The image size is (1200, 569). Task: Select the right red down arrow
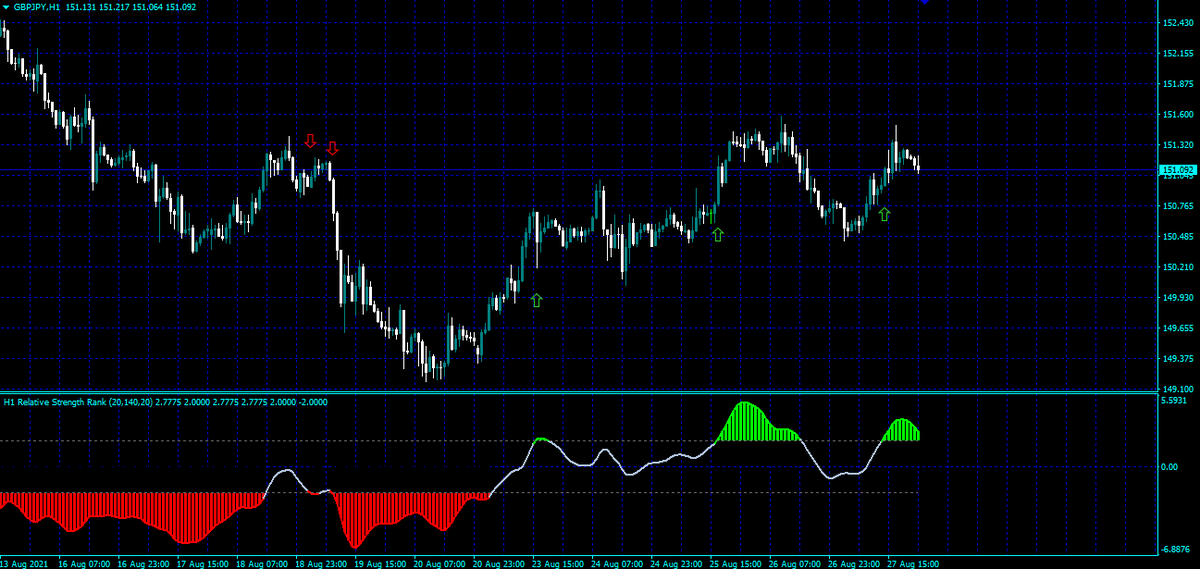333,148
